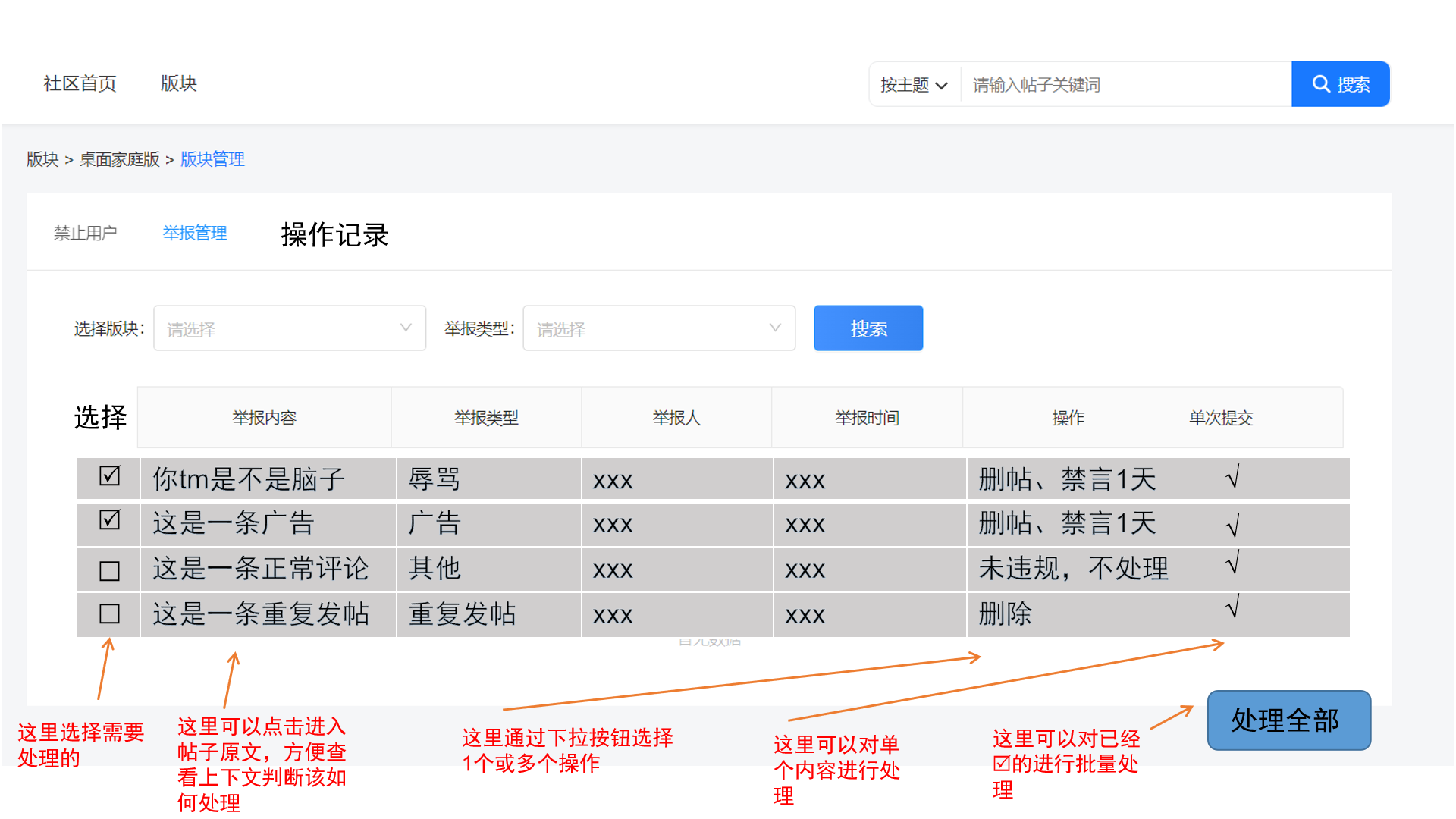Click the submit checkmark in the duplicate post row
This screenshot has height=819, width=1456.
1233,607
